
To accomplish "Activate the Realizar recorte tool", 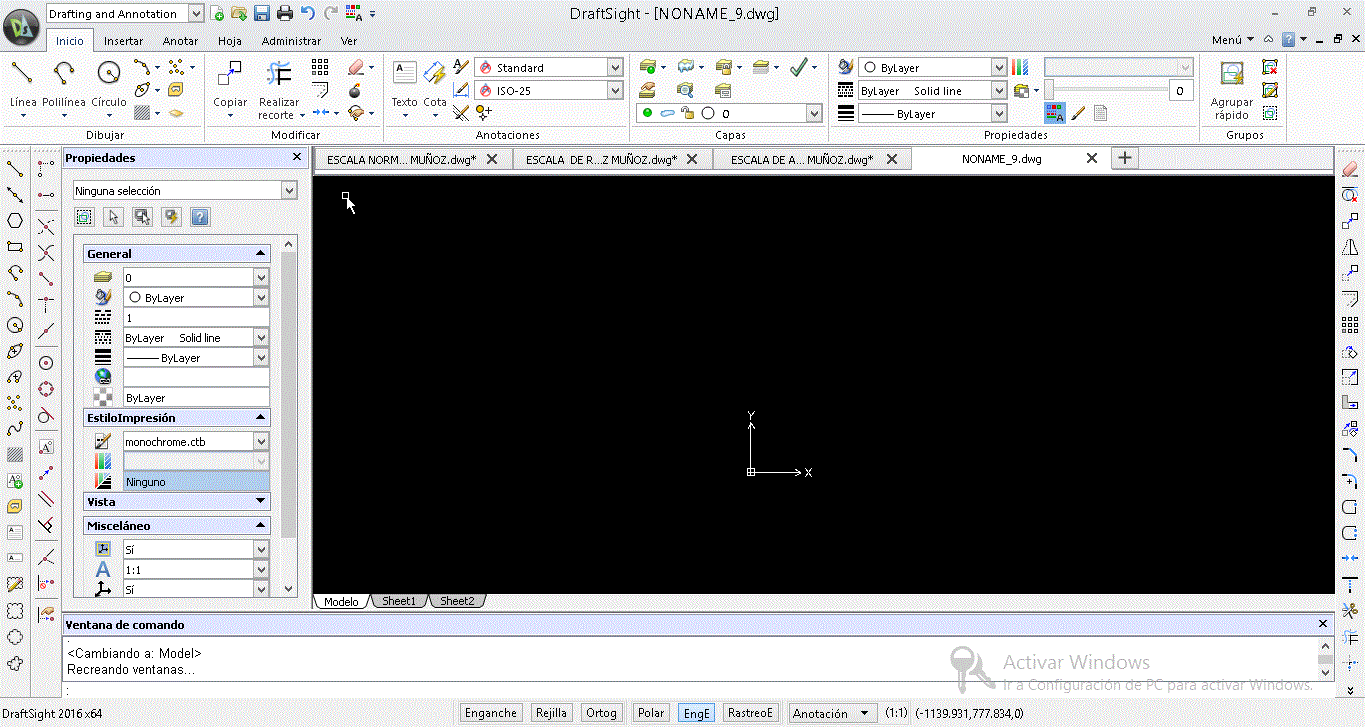I will (279, 74).
